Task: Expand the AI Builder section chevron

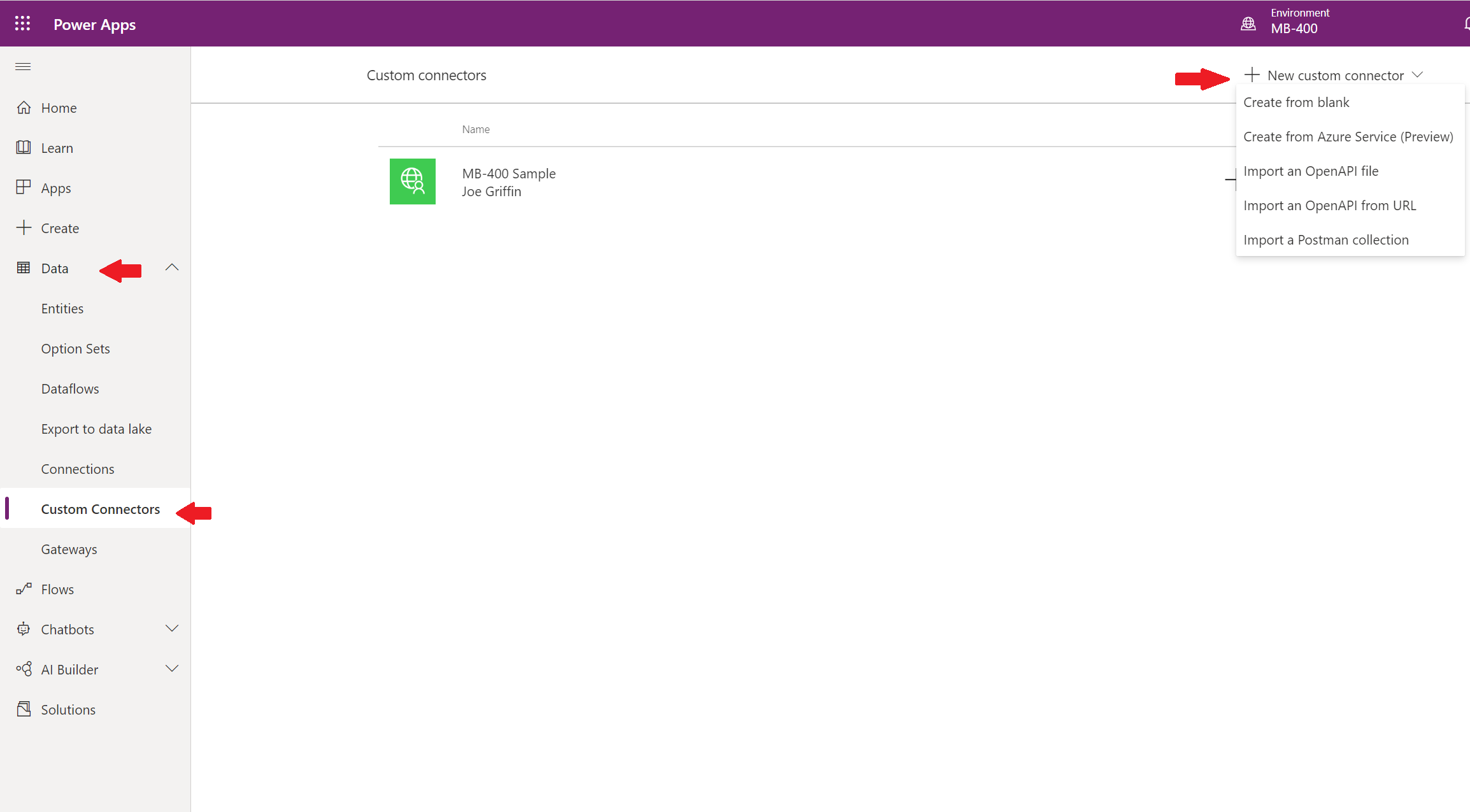Action: pyautogui.click(x=172, y=669)
